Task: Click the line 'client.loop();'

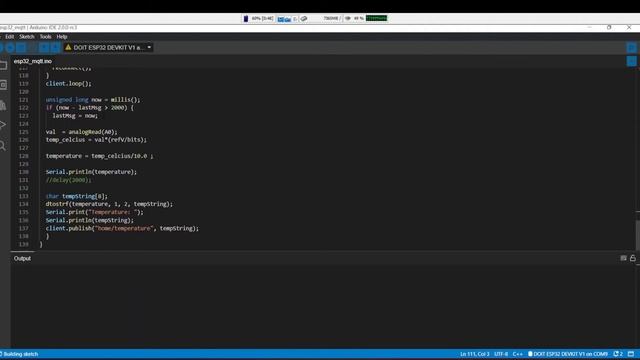Action: 69,84
